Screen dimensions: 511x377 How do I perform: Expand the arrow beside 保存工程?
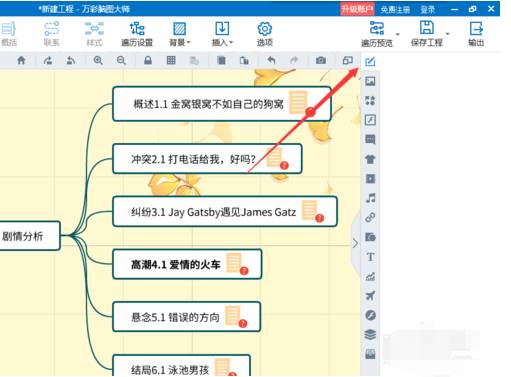pos(448,34)
